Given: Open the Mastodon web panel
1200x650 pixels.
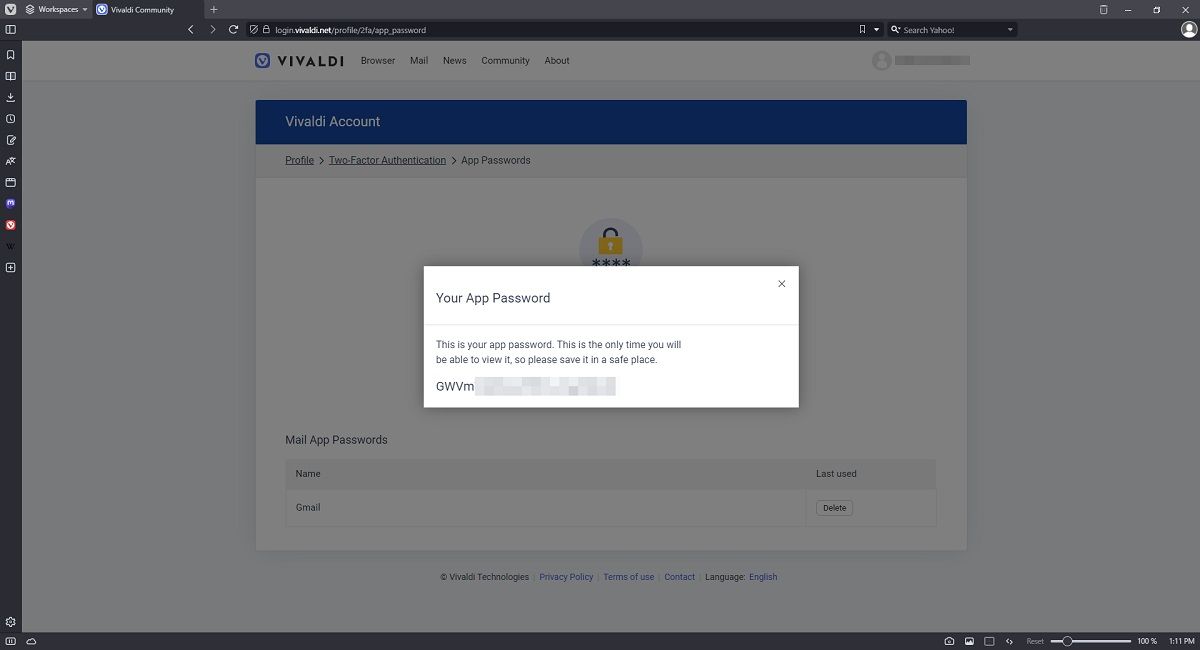Looking at the screenshot, I should tap(10, 203).
